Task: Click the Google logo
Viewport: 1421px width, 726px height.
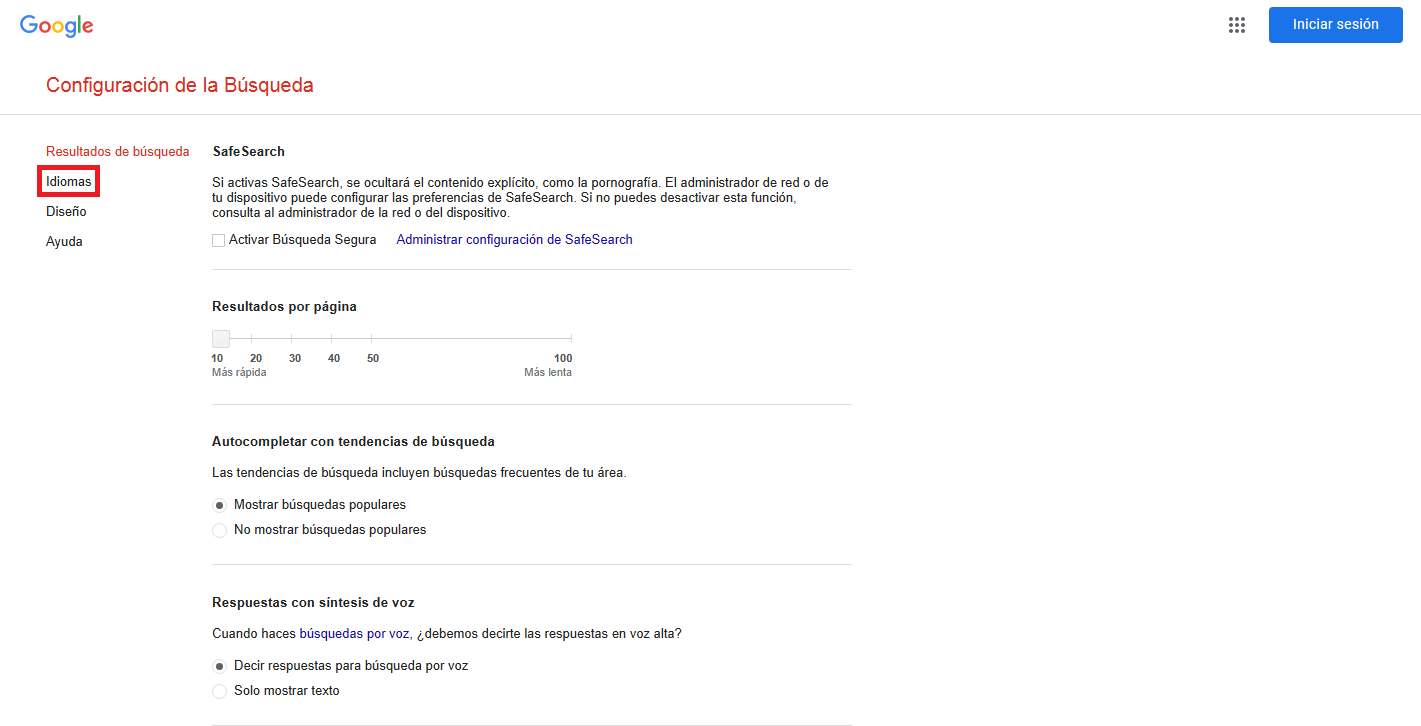Action: coord(57,26)
